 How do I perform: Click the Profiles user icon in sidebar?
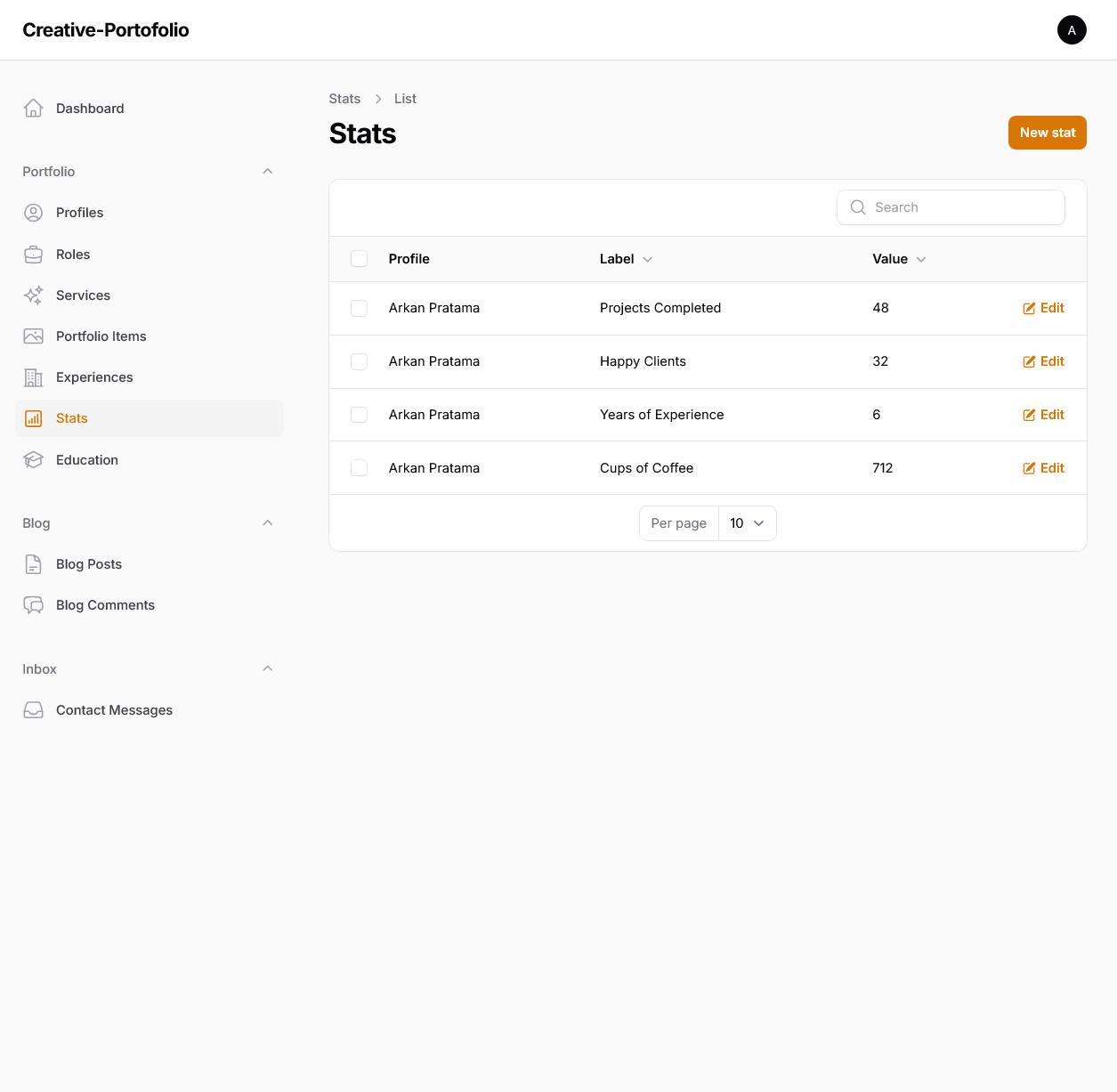(33, 213)
